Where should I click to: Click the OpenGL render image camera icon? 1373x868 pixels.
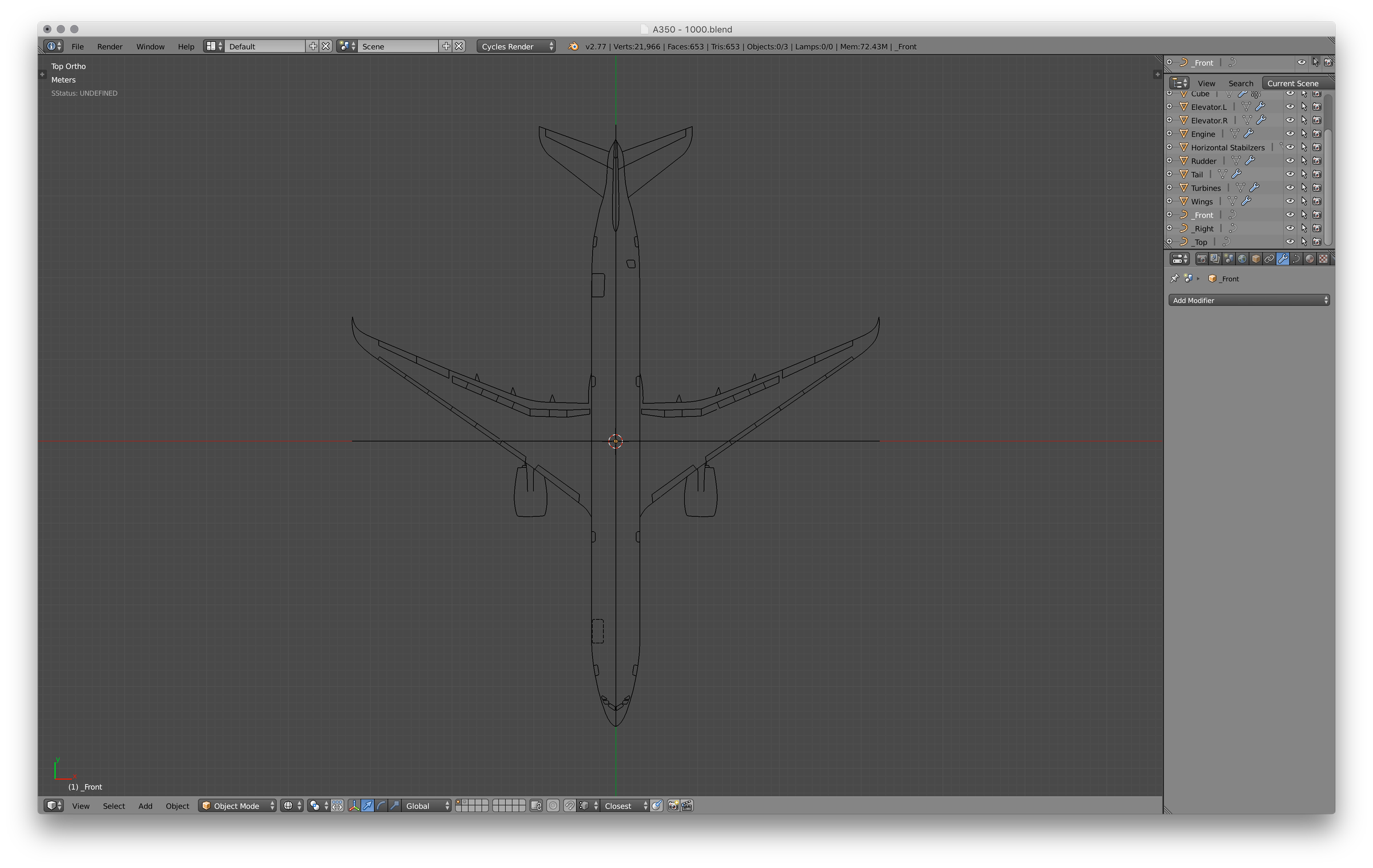click(673, 806)
